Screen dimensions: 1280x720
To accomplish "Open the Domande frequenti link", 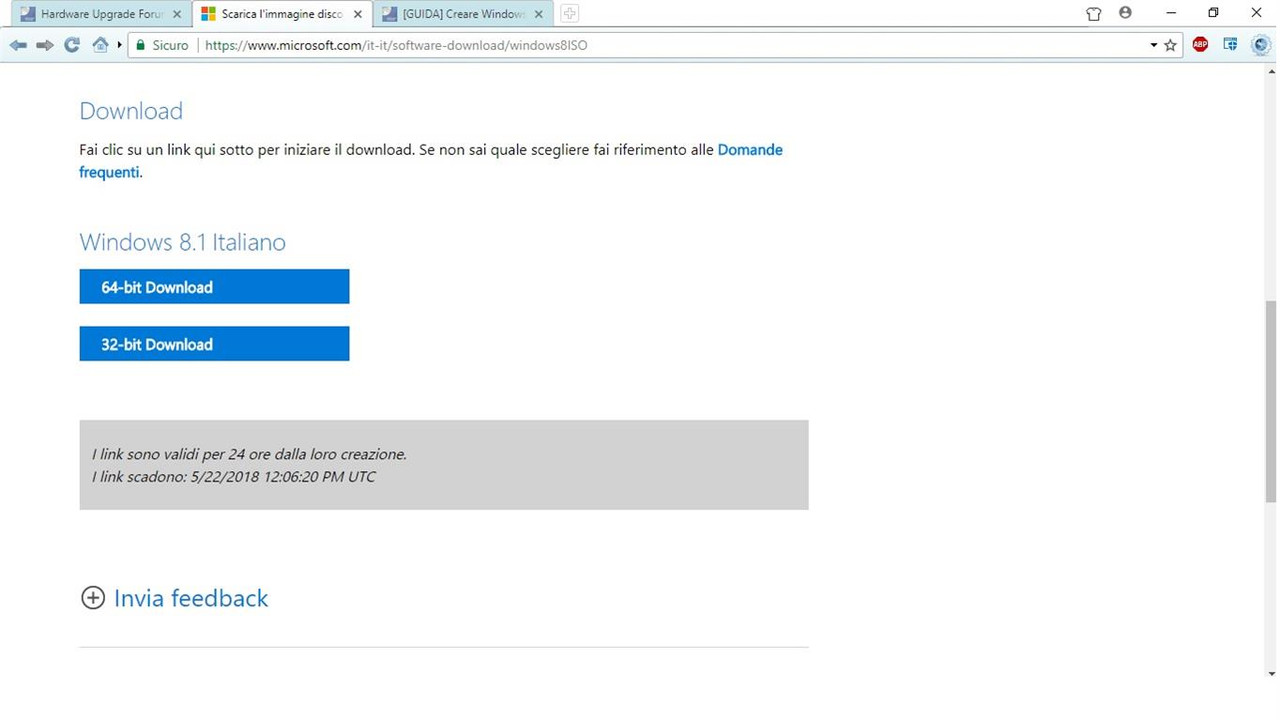I will pos(750,149).
